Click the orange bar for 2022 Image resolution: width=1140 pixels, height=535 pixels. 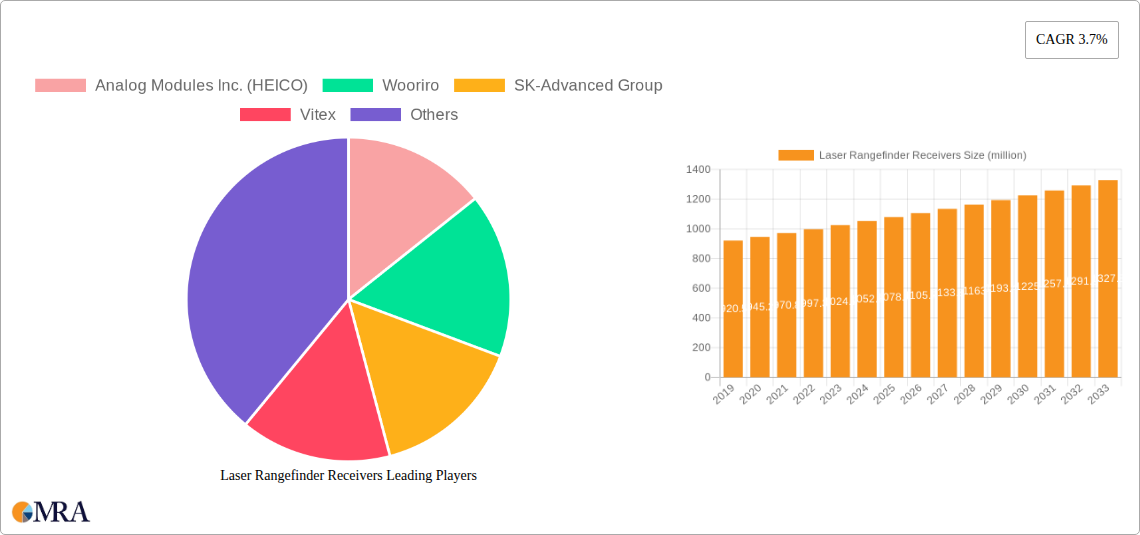(x=814, y=303)
